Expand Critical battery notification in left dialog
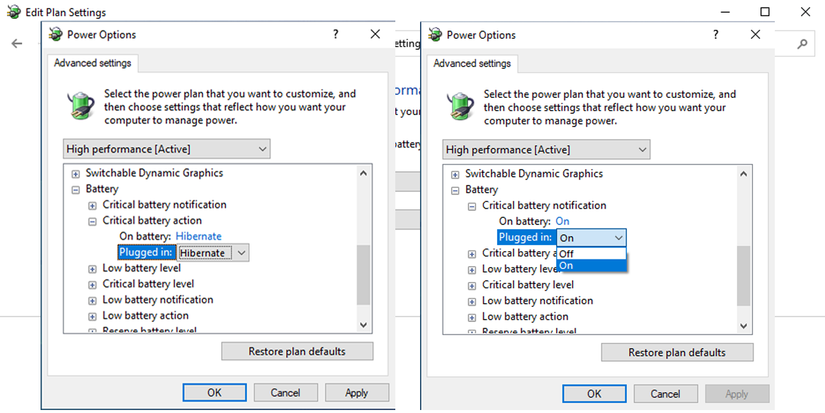The width and height of the screenshot is (825, 413). (x=92, y=206)
